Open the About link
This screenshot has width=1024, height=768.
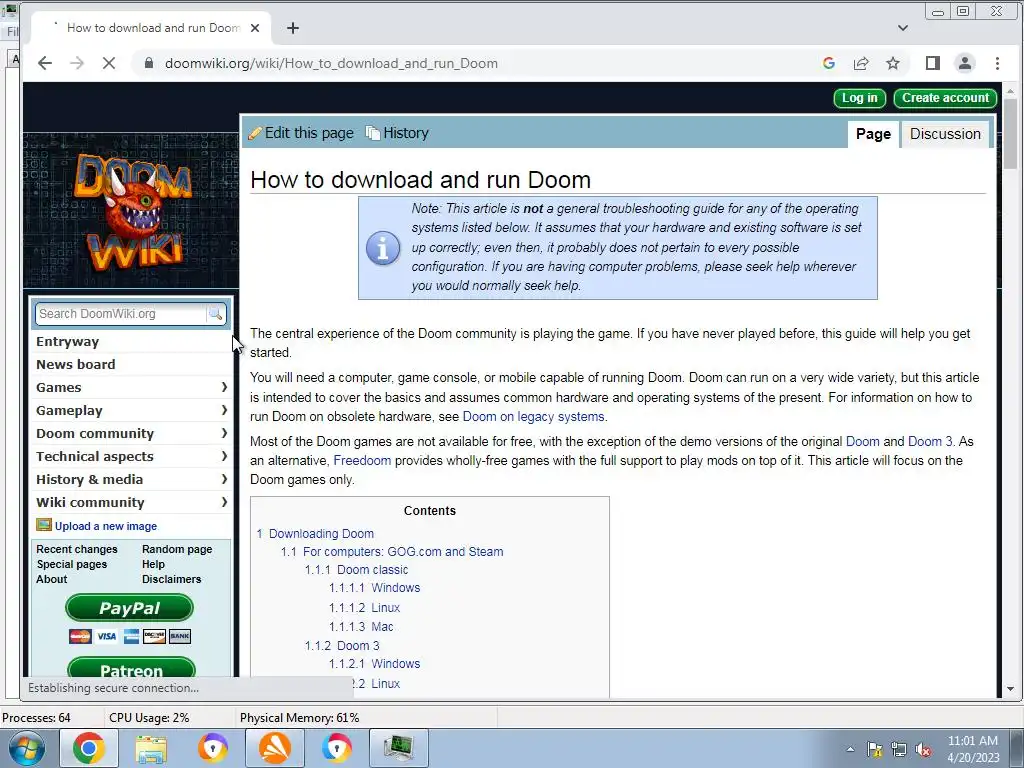pyautogui.click(x=52, y=579)
